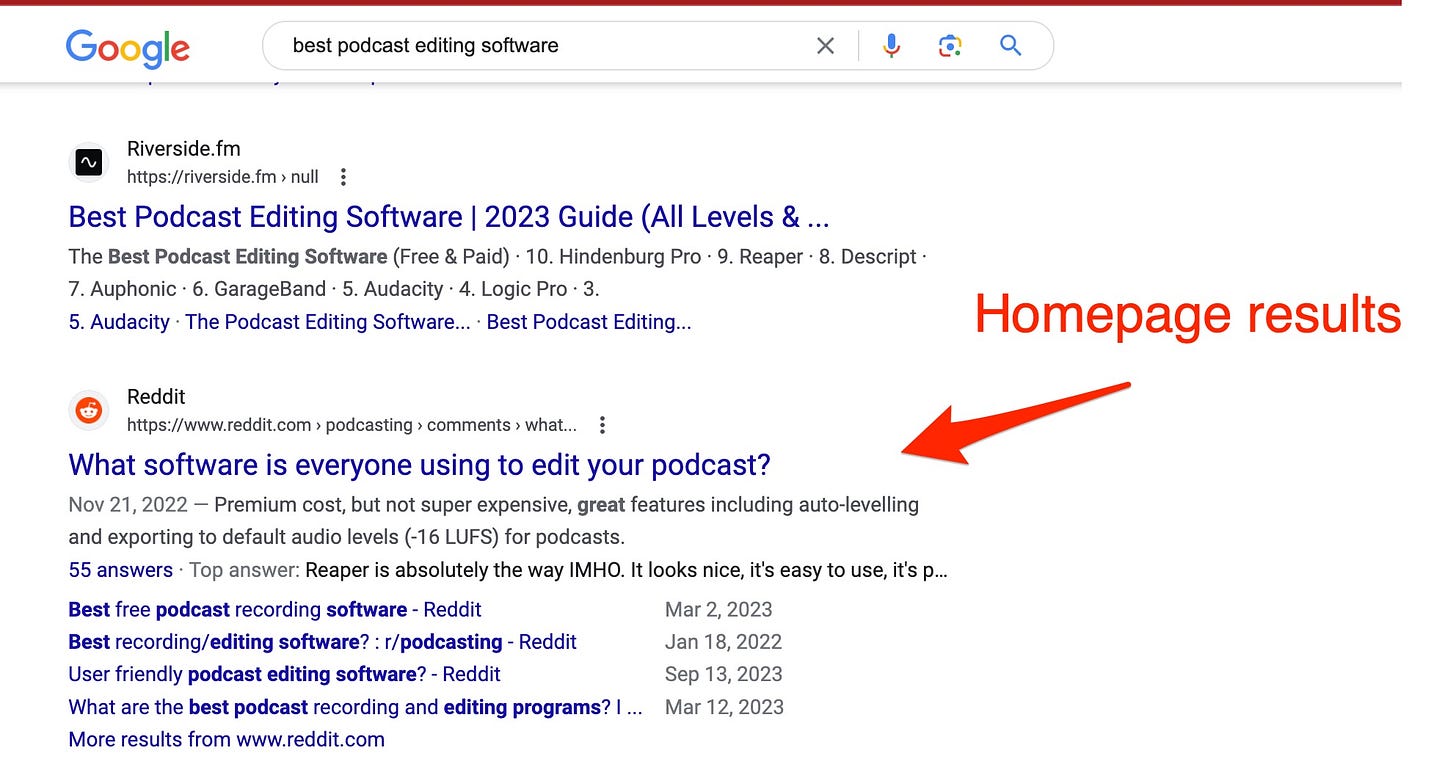Open 'What are the best podcast recording and editing programs?'
Screen dimensions: 1456x784
coord(355,707)
